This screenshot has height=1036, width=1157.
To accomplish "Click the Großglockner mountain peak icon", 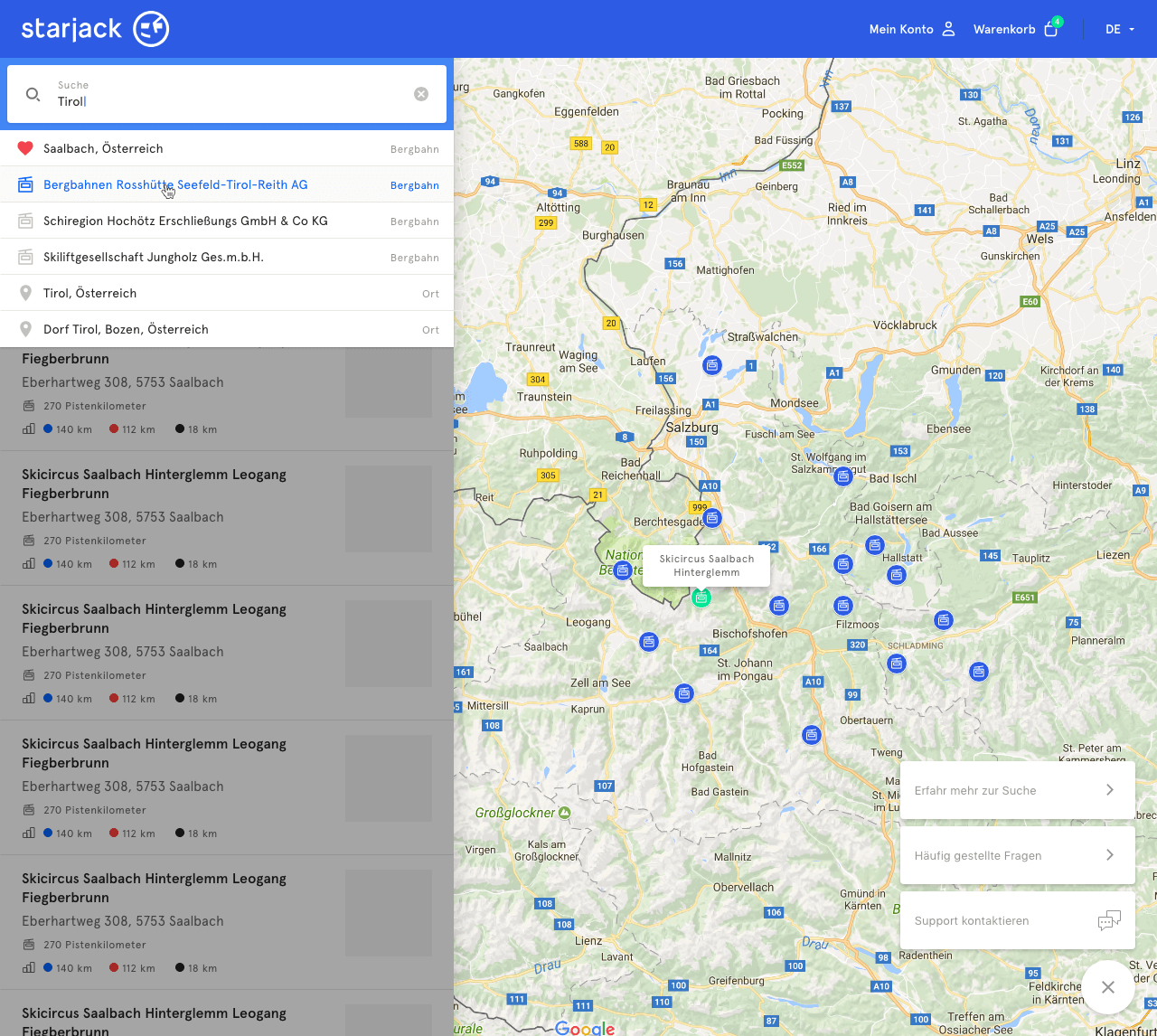I will click(565, 813).
